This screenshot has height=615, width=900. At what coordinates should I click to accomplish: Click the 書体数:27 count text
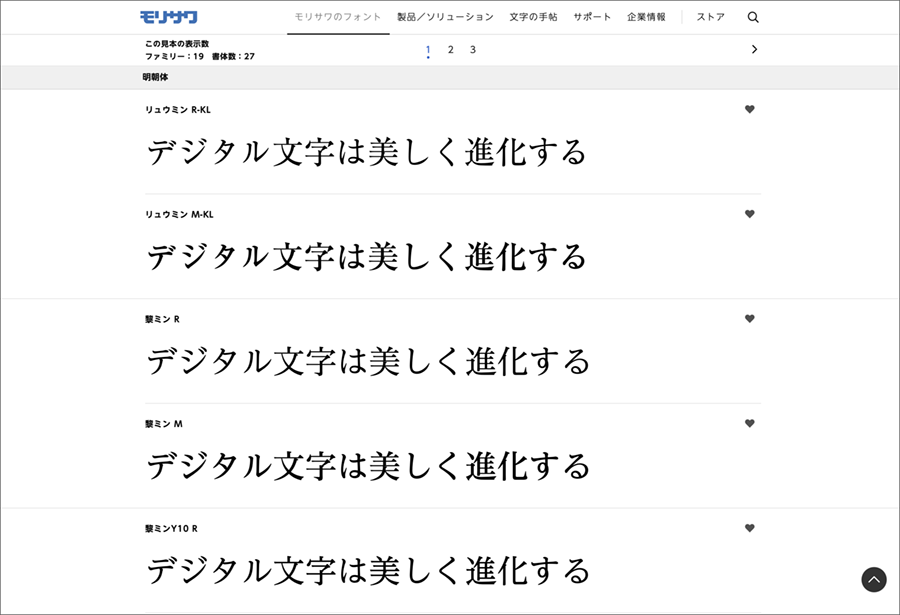pos(233,56)
